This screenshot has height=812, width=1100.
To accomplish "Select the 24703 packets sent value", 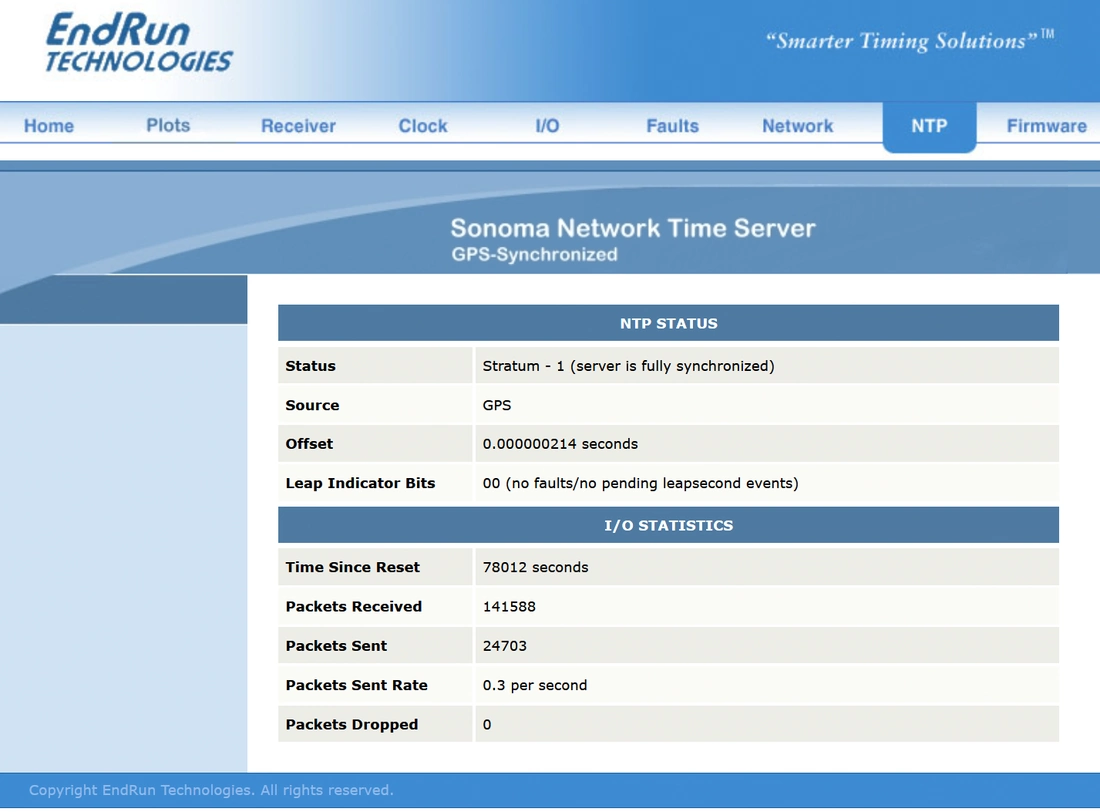I will pos(504,646).
